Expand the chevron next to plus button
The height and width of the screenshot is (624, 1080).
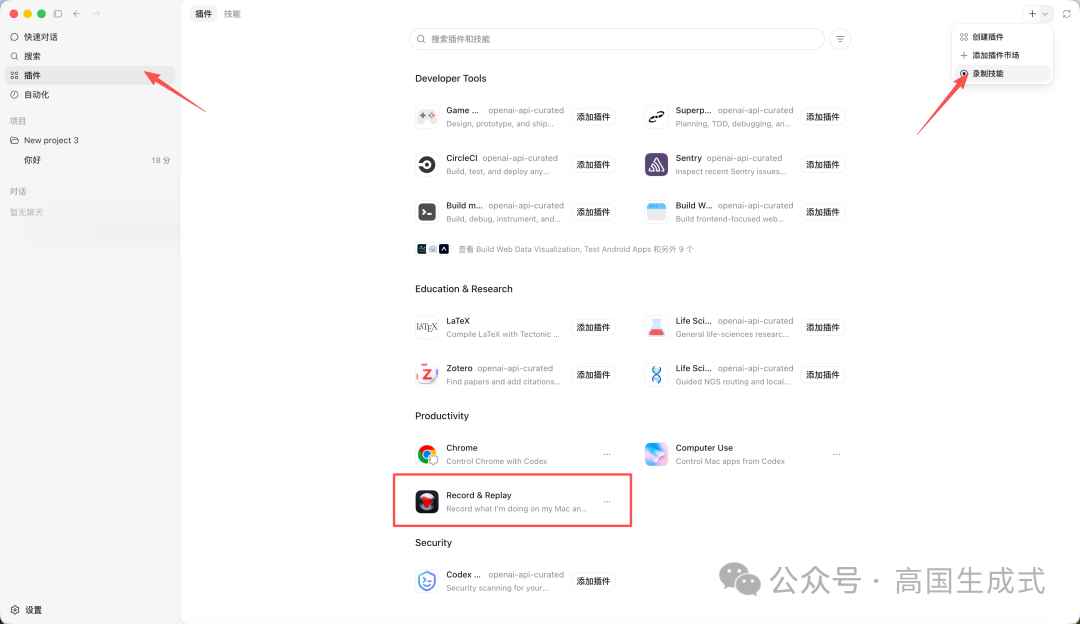pos(1045,14)
